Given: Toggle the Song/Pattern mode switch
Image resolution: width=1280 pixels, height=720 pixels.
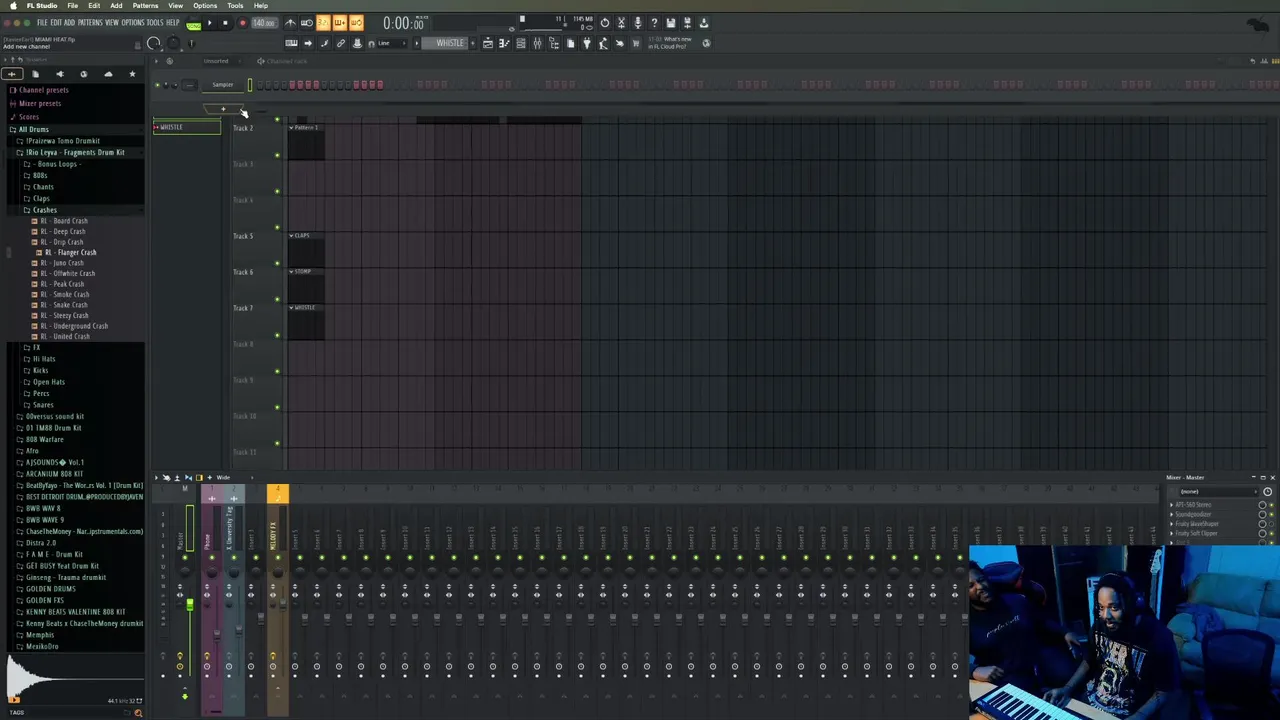Looking at the screenshot, I should pos(193,24).
